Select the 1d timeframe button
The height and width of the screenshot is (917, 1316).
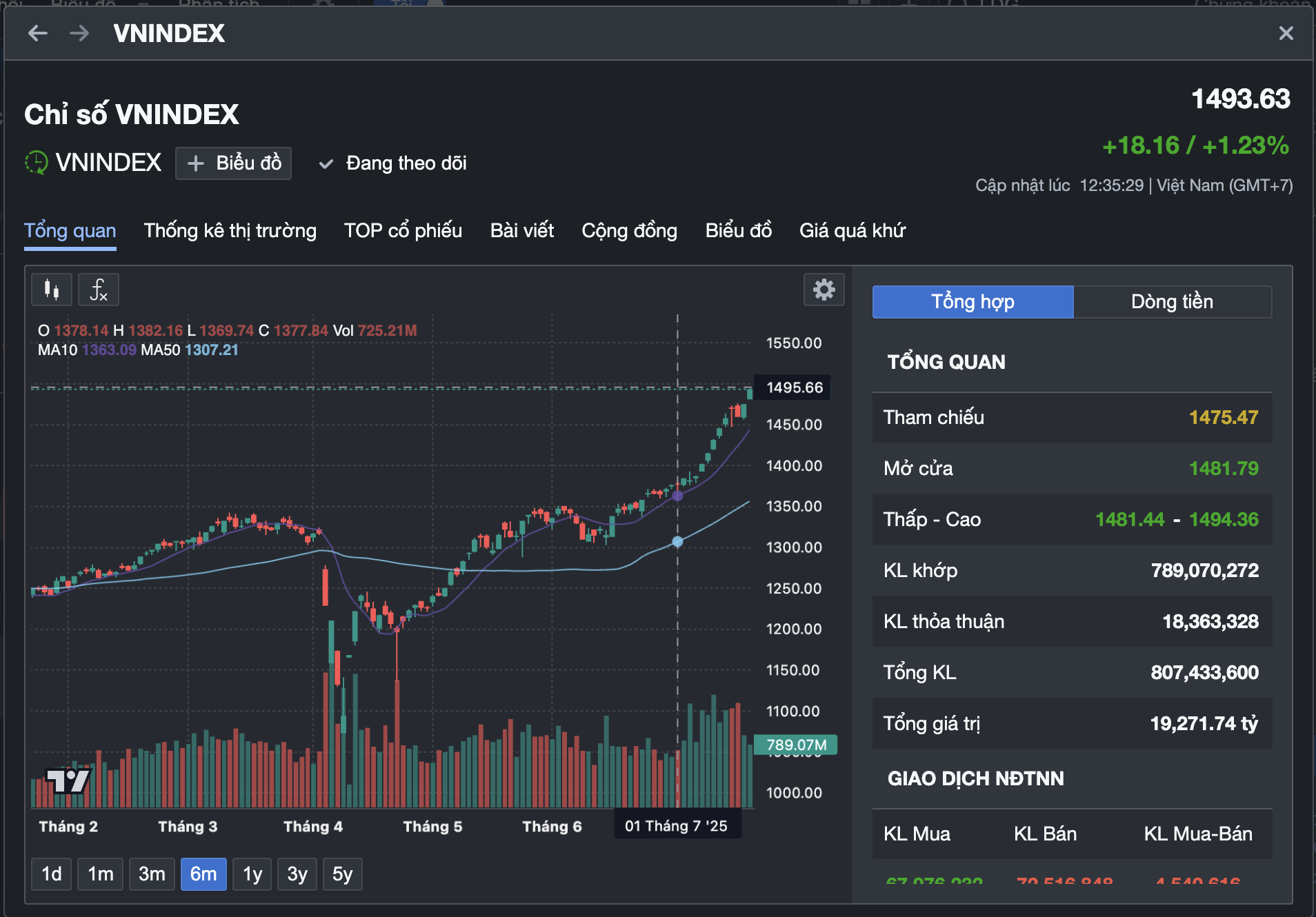click(51, 874)
